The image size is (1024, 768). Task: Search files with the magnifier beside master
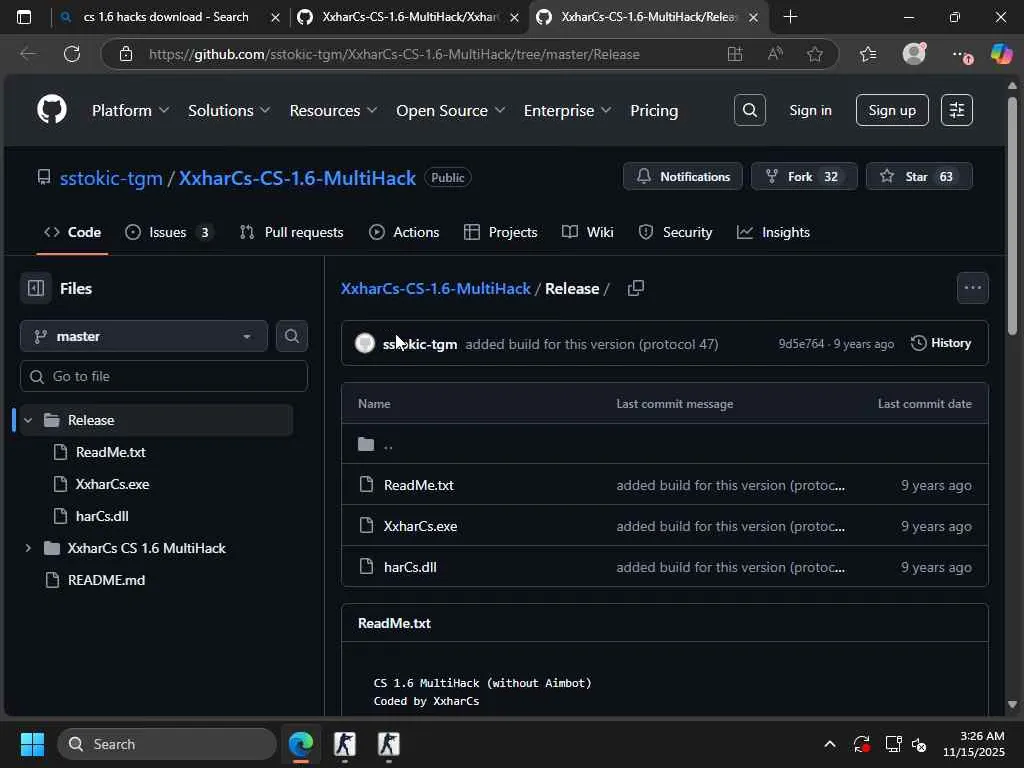pos(292,336)
